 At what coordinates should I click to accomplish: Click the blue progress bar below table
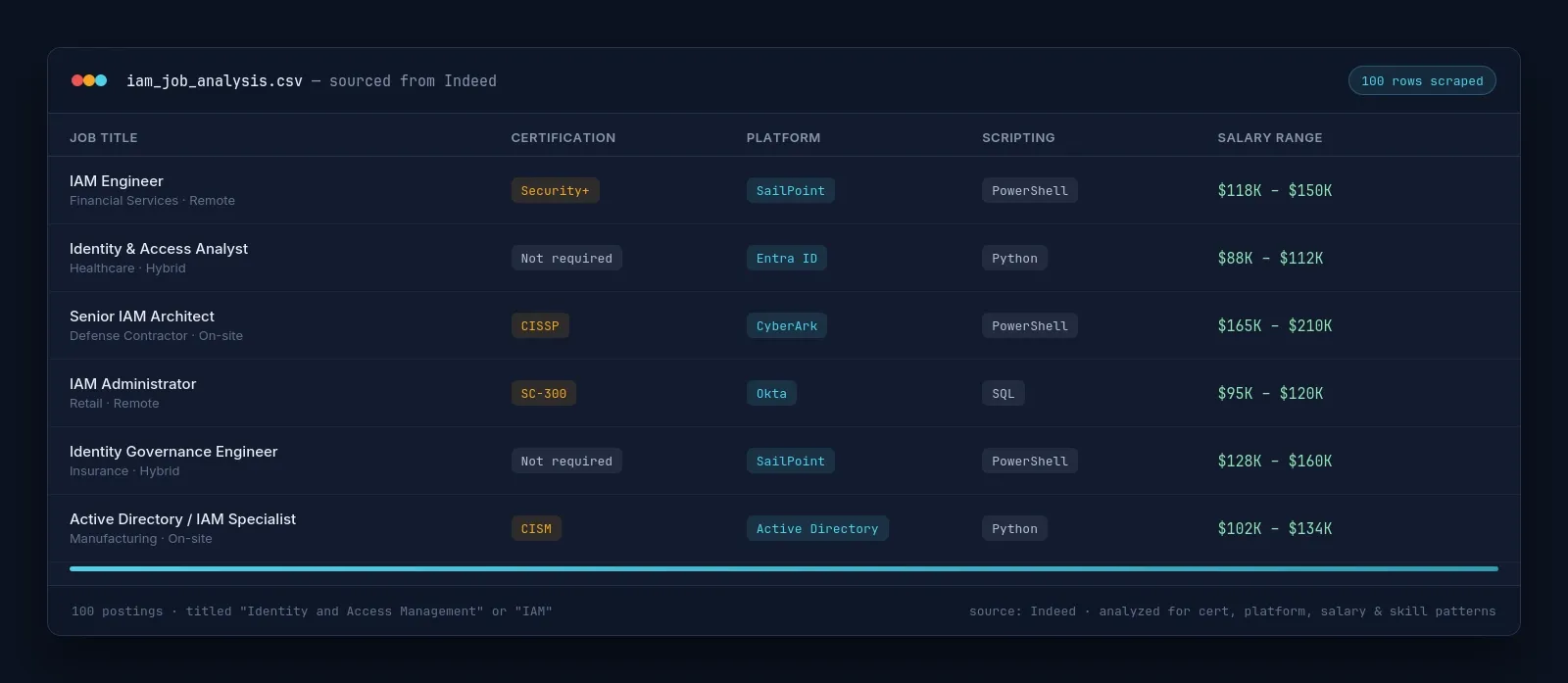[784, 568]
